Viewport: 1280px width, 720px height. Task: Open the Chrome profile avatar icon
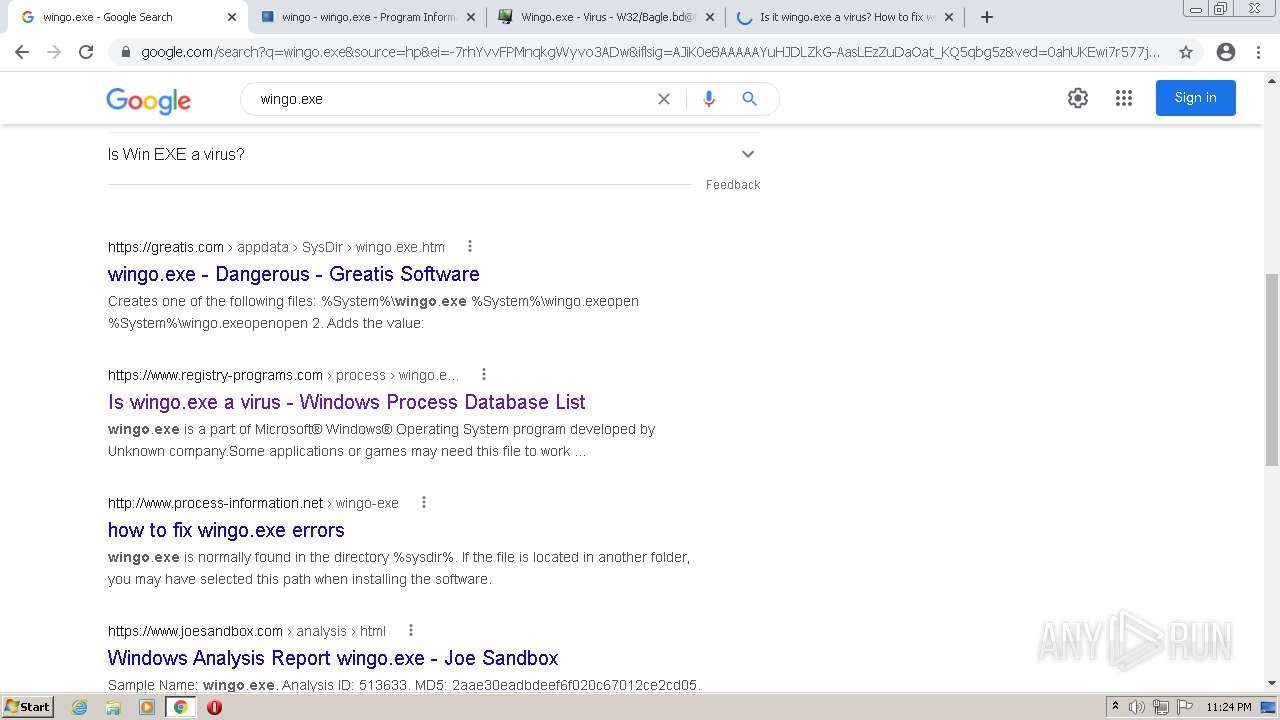pos(1226,52)
